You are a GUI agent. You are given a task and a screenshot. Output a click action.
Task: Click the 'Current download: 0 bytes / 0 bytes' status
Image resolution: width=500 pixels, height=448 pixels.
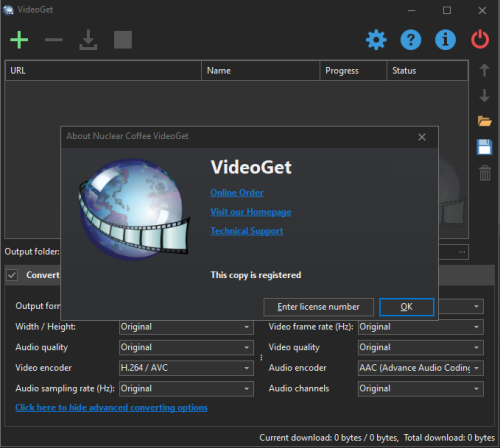pyautogui.click(x=329, y=438)
